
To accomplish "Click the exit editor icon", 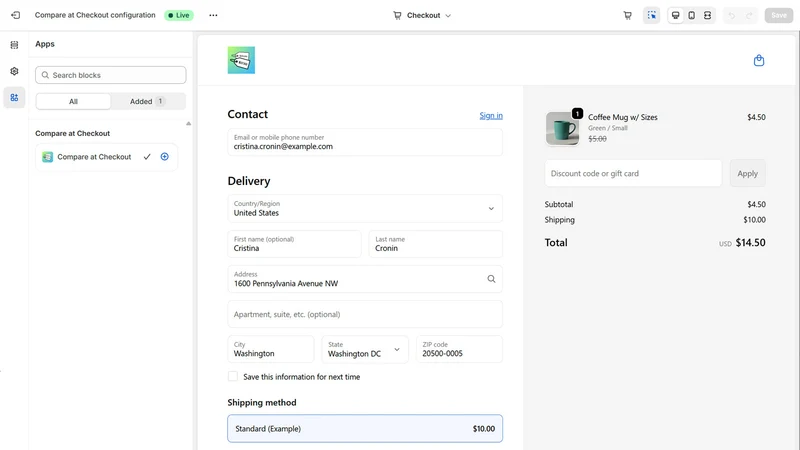I will pyautogui.click(x=16, y=15).
